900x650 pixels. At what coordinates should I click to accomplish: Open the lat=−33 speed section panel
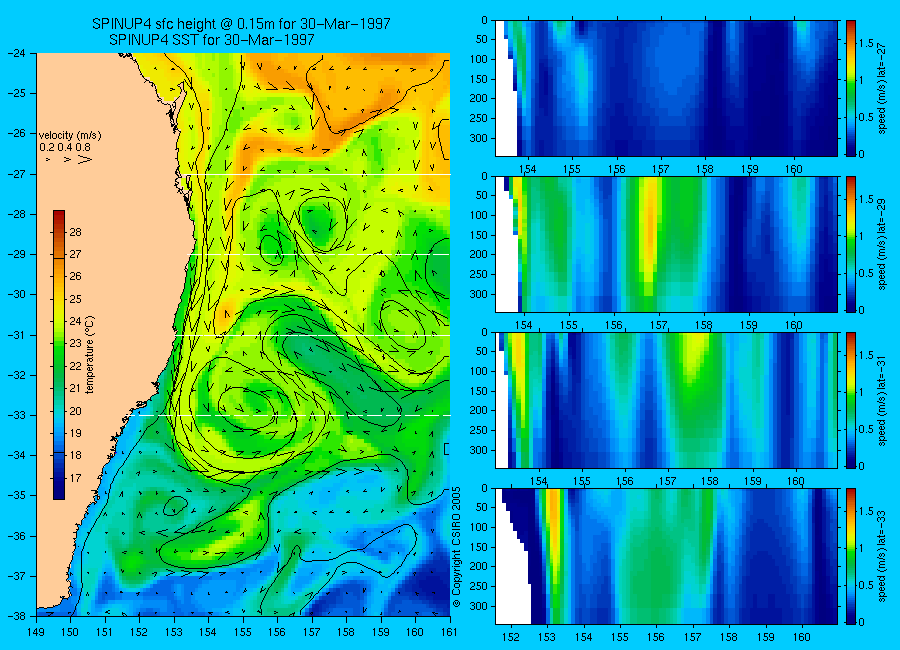(x=666, y=556)
